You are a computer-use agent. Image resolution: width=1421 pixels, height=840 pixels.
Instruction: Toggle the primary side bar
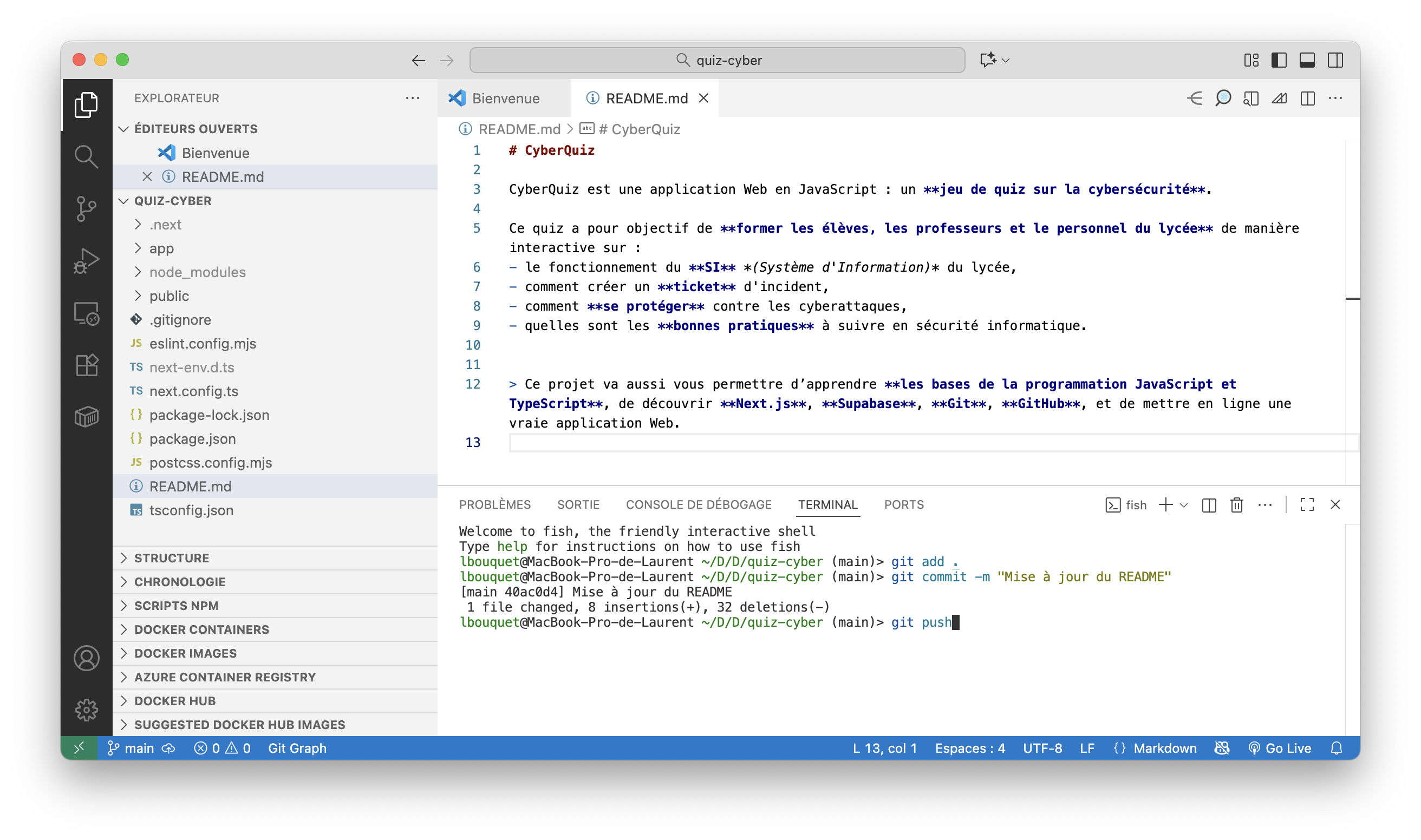point(1279,60)
